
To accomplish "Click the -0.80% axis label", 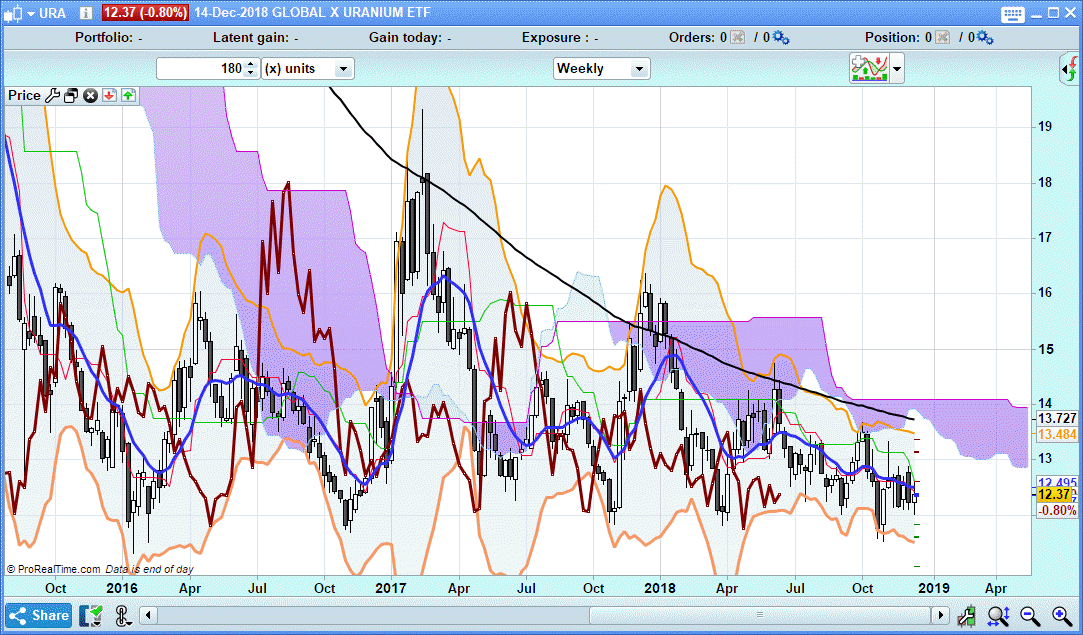I will [x=1057, y=511].
